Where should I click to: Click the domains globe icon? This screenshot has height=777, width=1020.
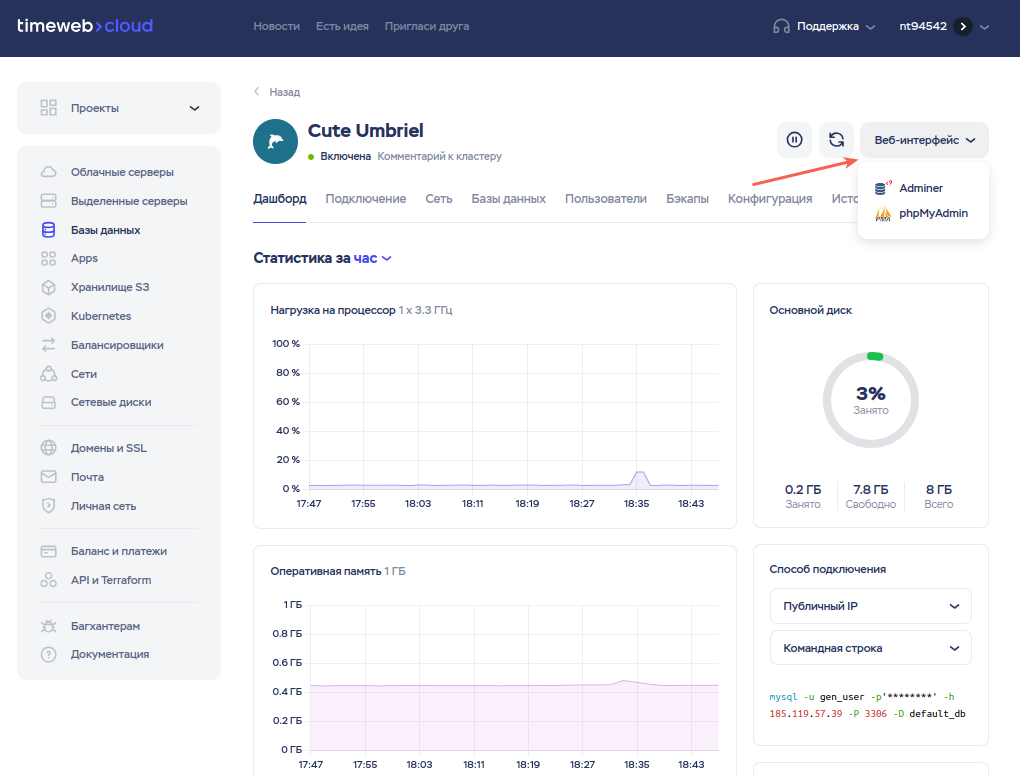coord(48,448)
